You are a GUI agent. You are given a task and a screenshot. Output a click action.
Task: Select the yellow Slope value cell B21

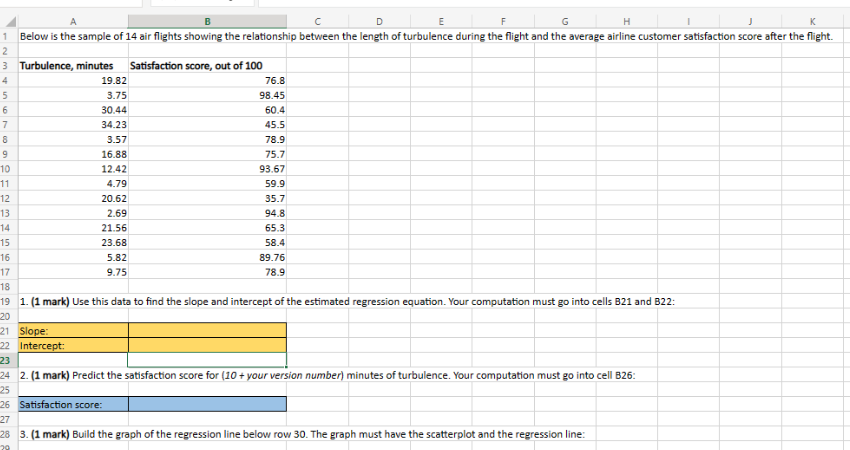207,330
